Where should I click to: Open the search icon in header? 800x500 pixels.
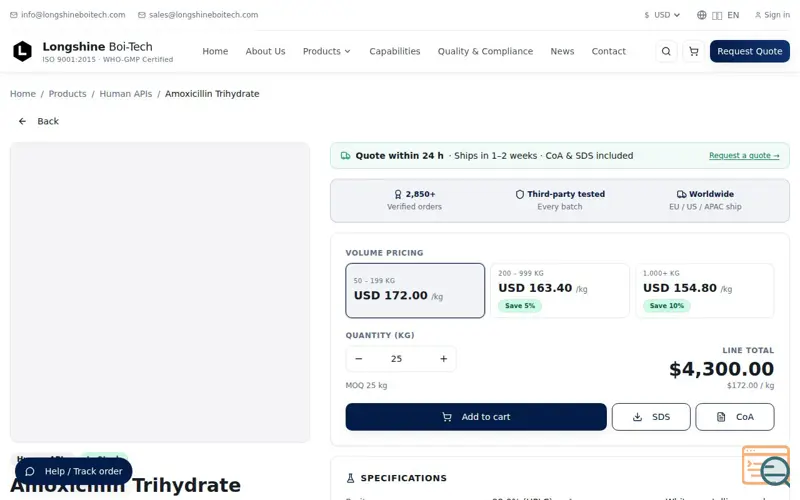tap(666, 51)
